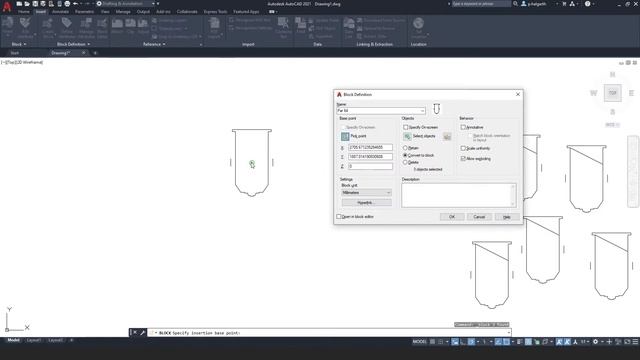This screenshot has width=640, height=360.
Task: Select Convert to block radio button
Action: pos(405,155)
